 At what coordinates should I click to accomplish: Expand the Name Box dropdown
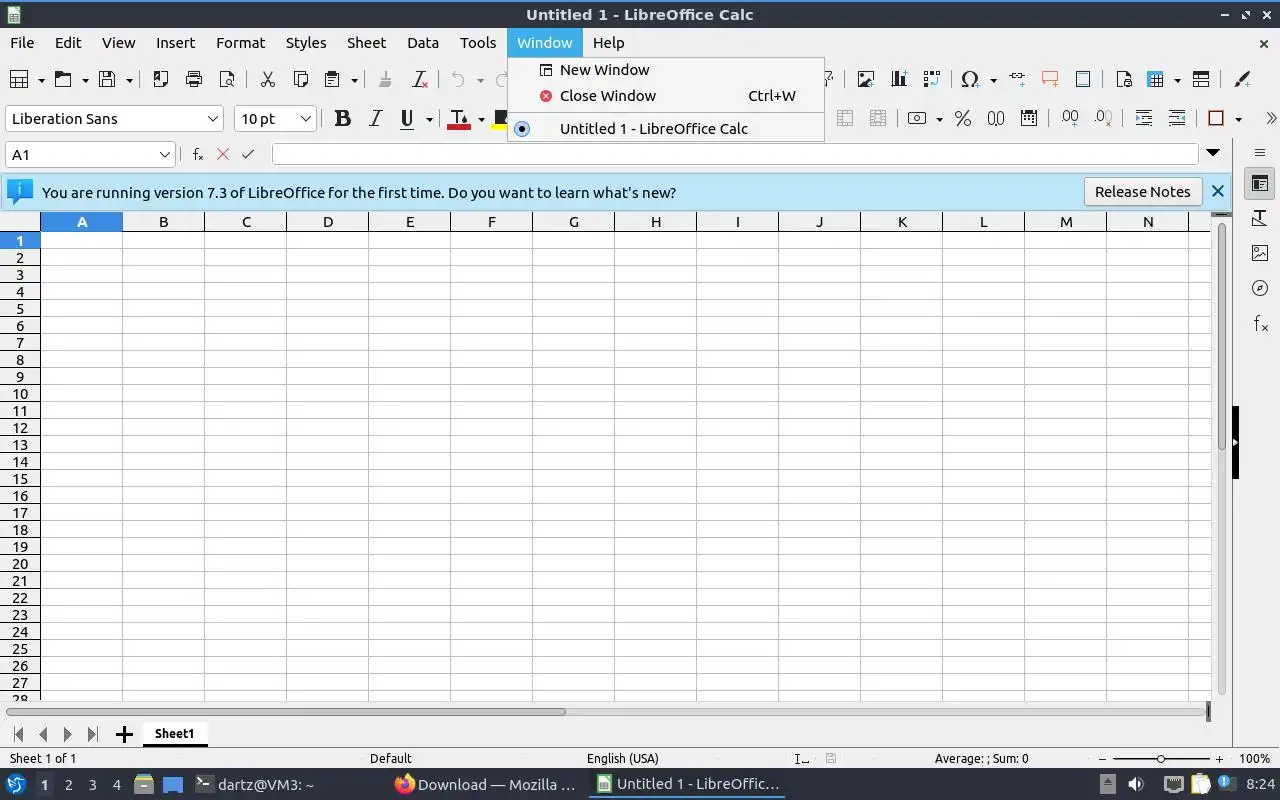tap(165, 154)
